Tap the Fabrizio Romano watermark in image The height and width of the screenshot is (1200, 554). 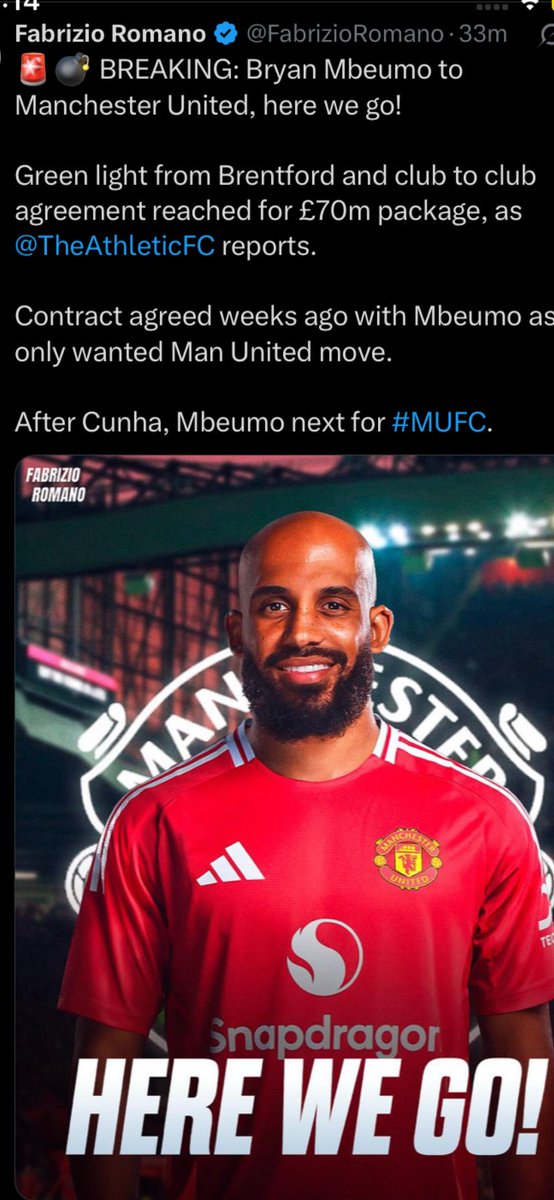click(56, 483)
